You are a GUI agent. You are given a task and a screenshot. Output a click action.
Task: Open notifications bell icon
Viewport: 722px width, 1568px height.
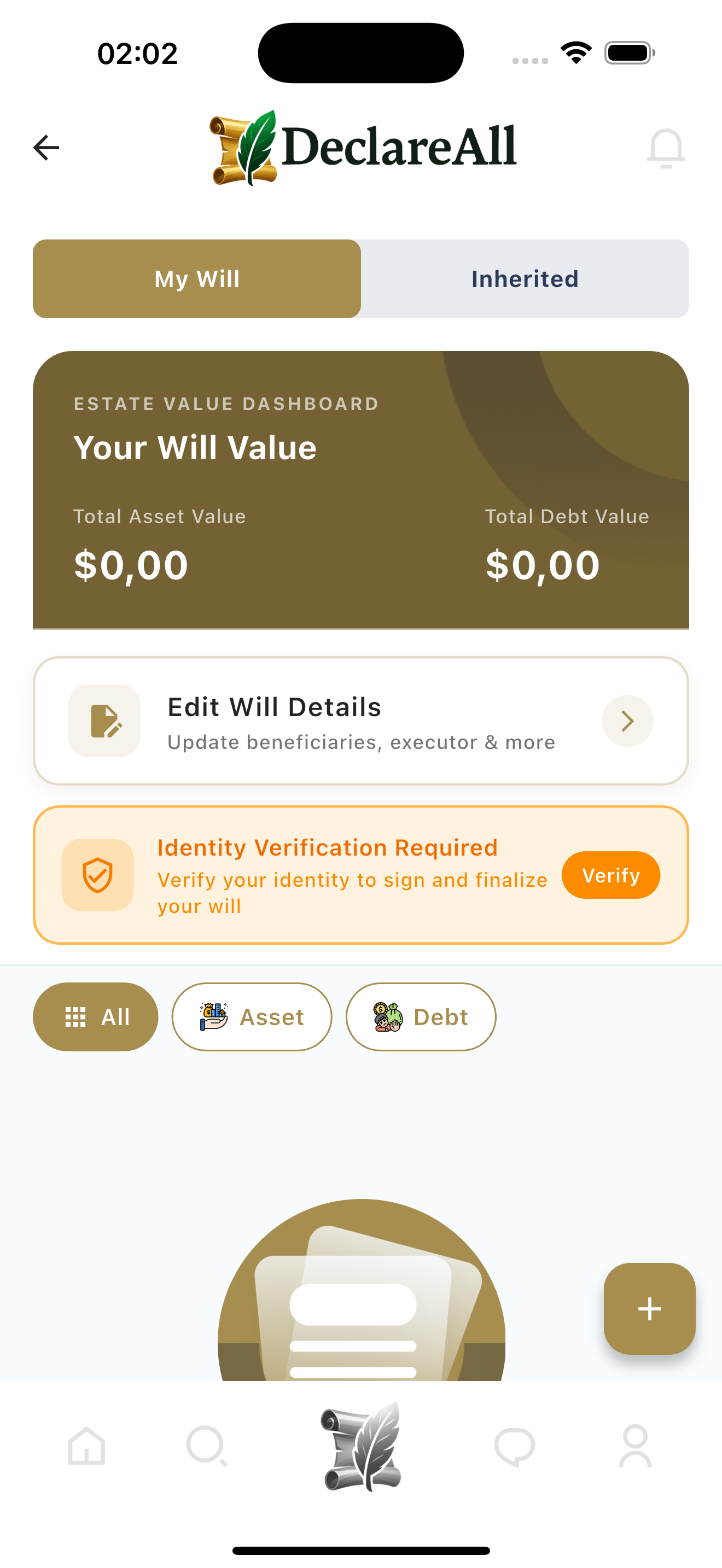click(665, 148)
